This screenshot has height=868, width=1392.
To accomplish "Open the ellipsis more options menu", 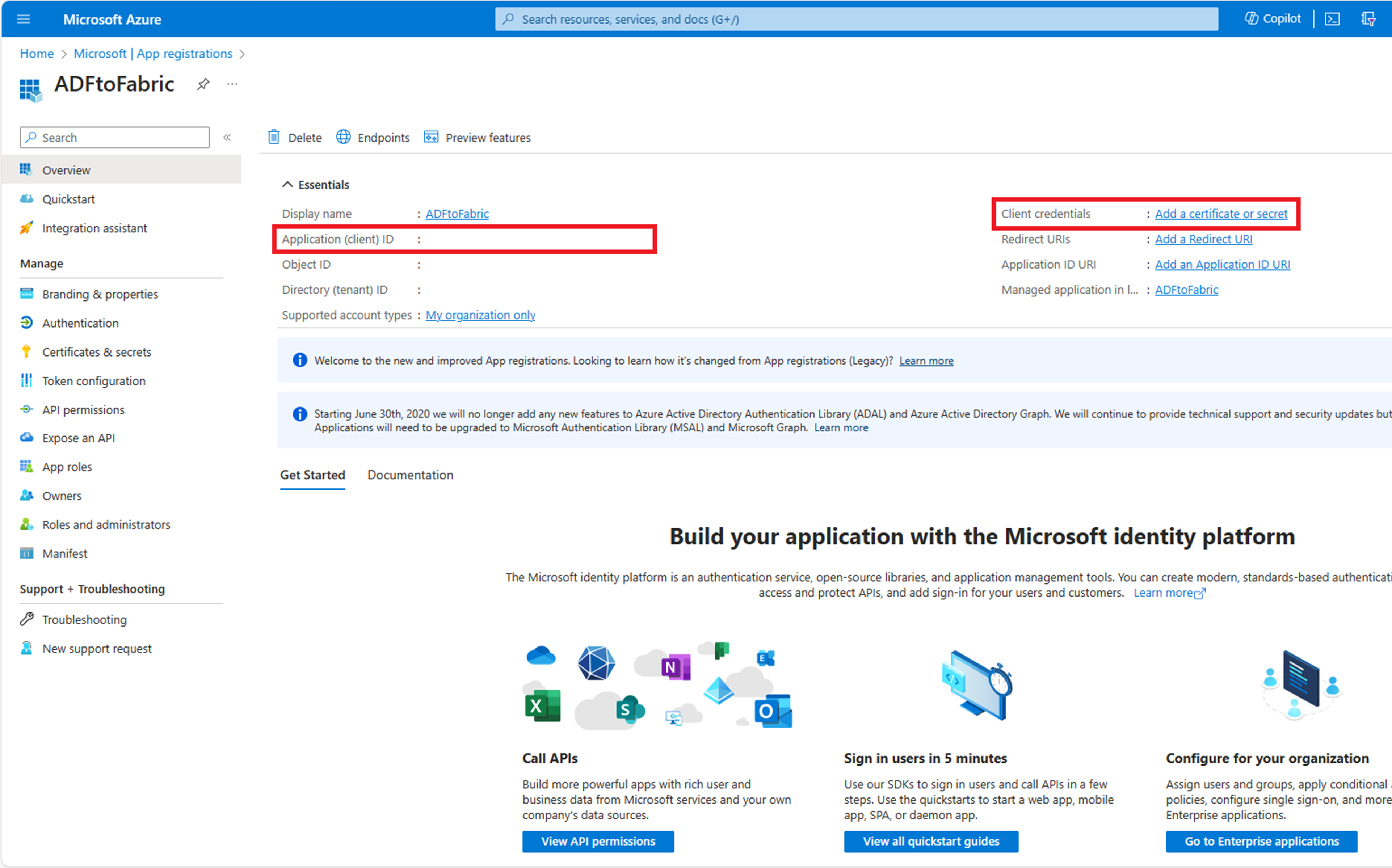I will tap(232, 84).
